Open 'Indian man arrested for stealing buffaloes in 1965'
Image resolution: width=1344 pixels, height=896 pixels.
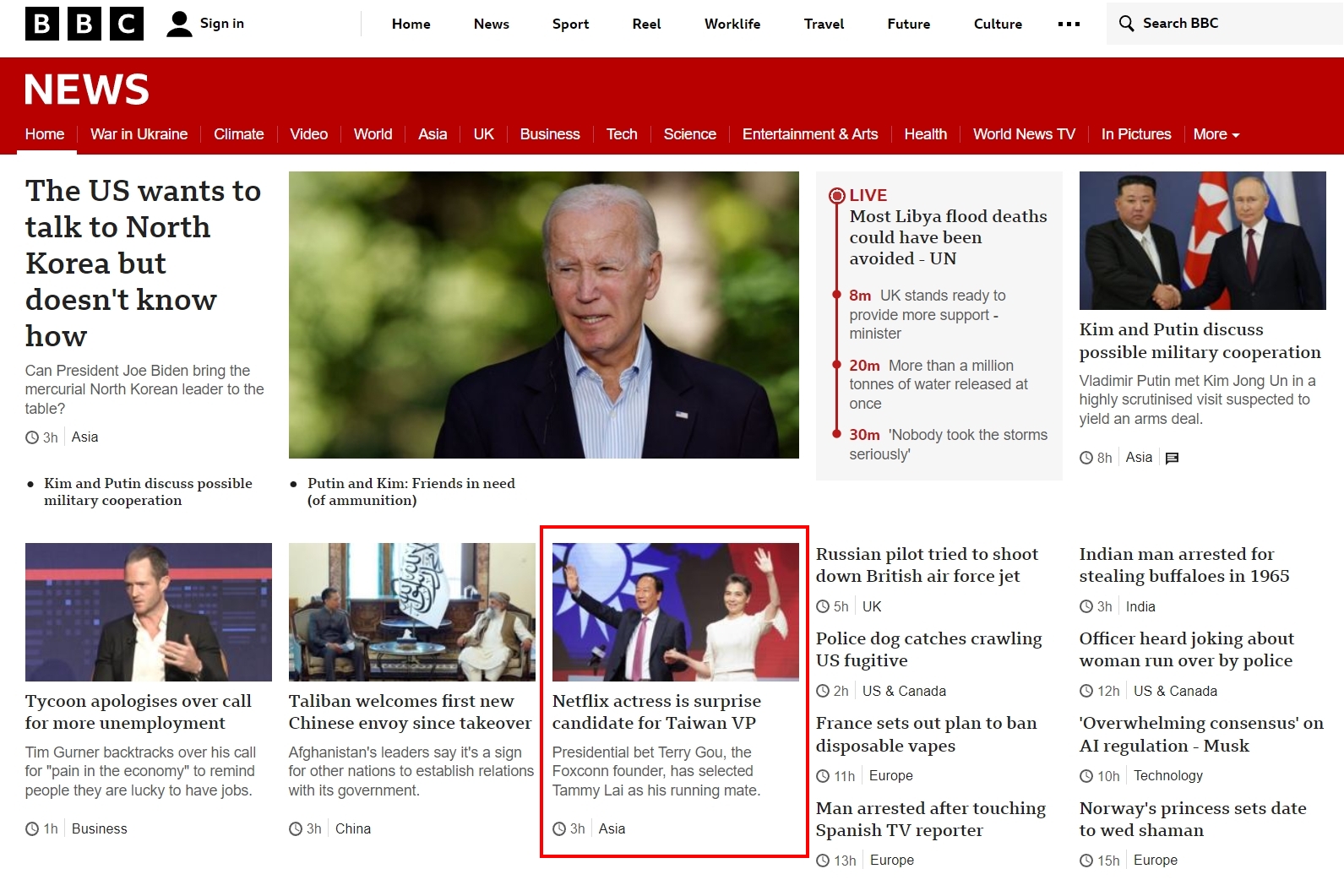1184,565
